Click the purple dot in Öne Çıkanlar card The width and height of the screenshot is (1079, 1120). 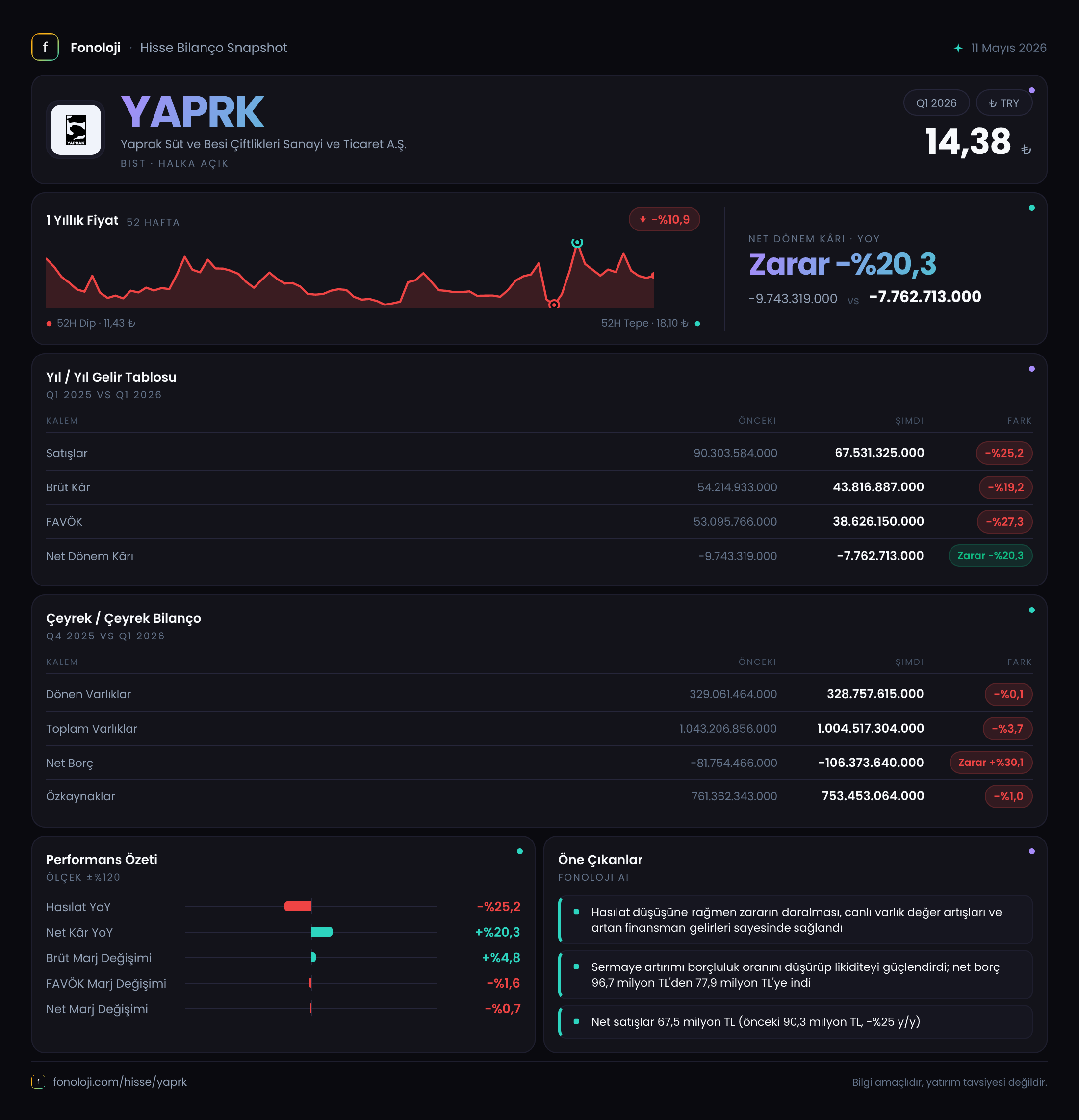tap(1031, 851)
